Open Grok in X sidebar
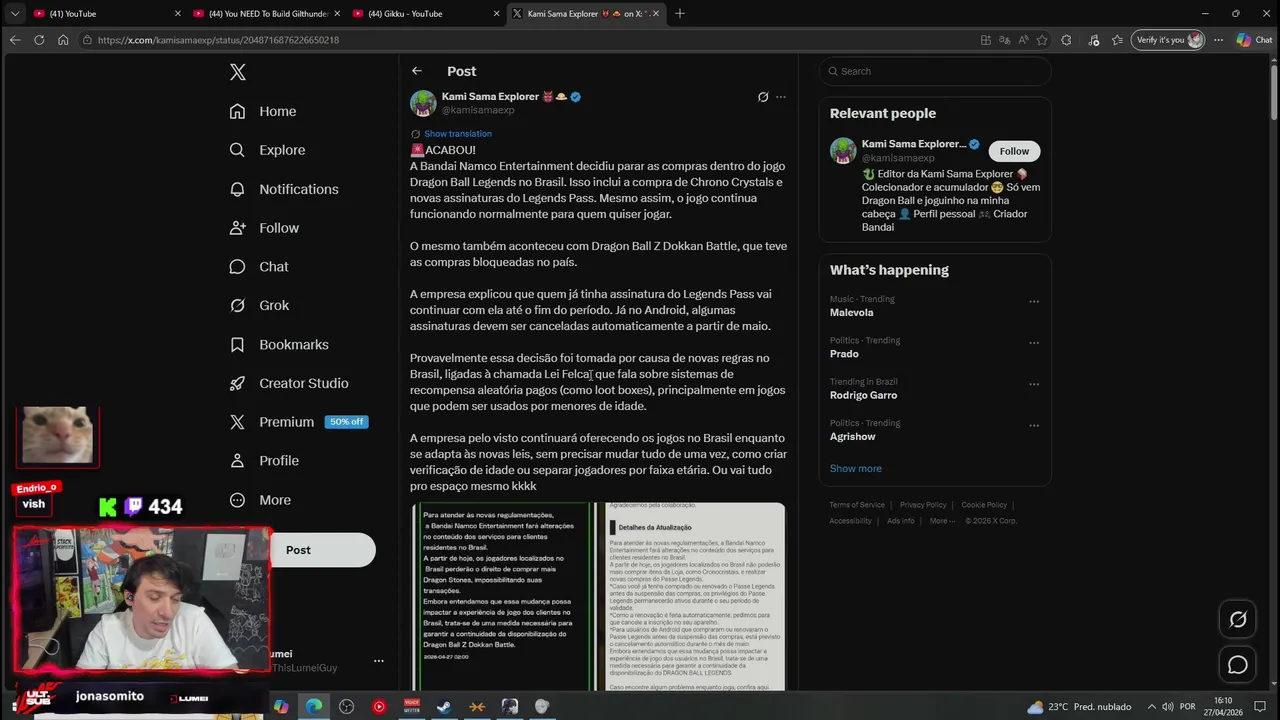 (259, 305)
